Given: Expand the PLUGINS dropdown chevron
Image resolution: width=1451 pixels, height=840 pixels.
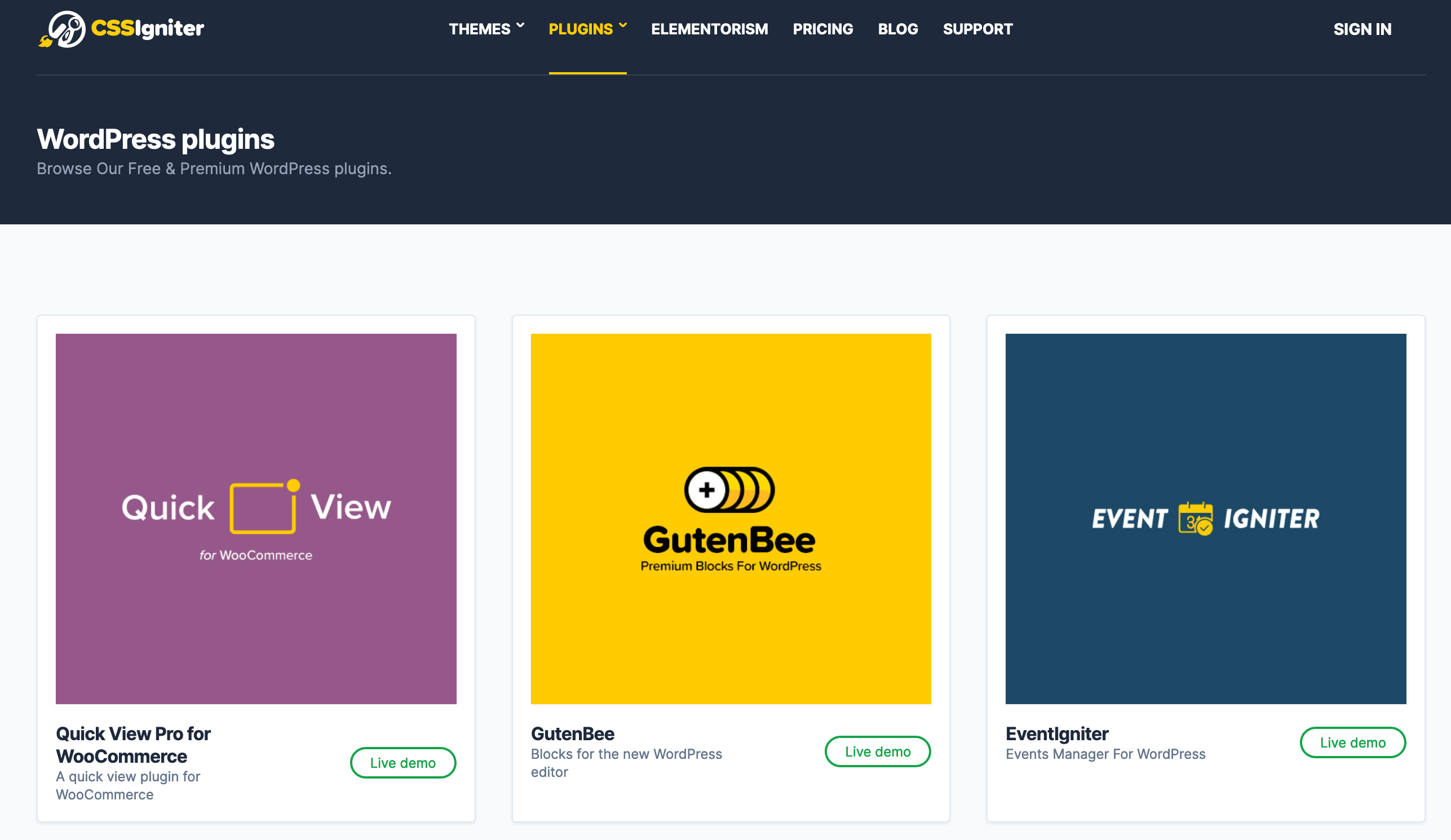Looking at the screenshot, I should coord(622,25).
